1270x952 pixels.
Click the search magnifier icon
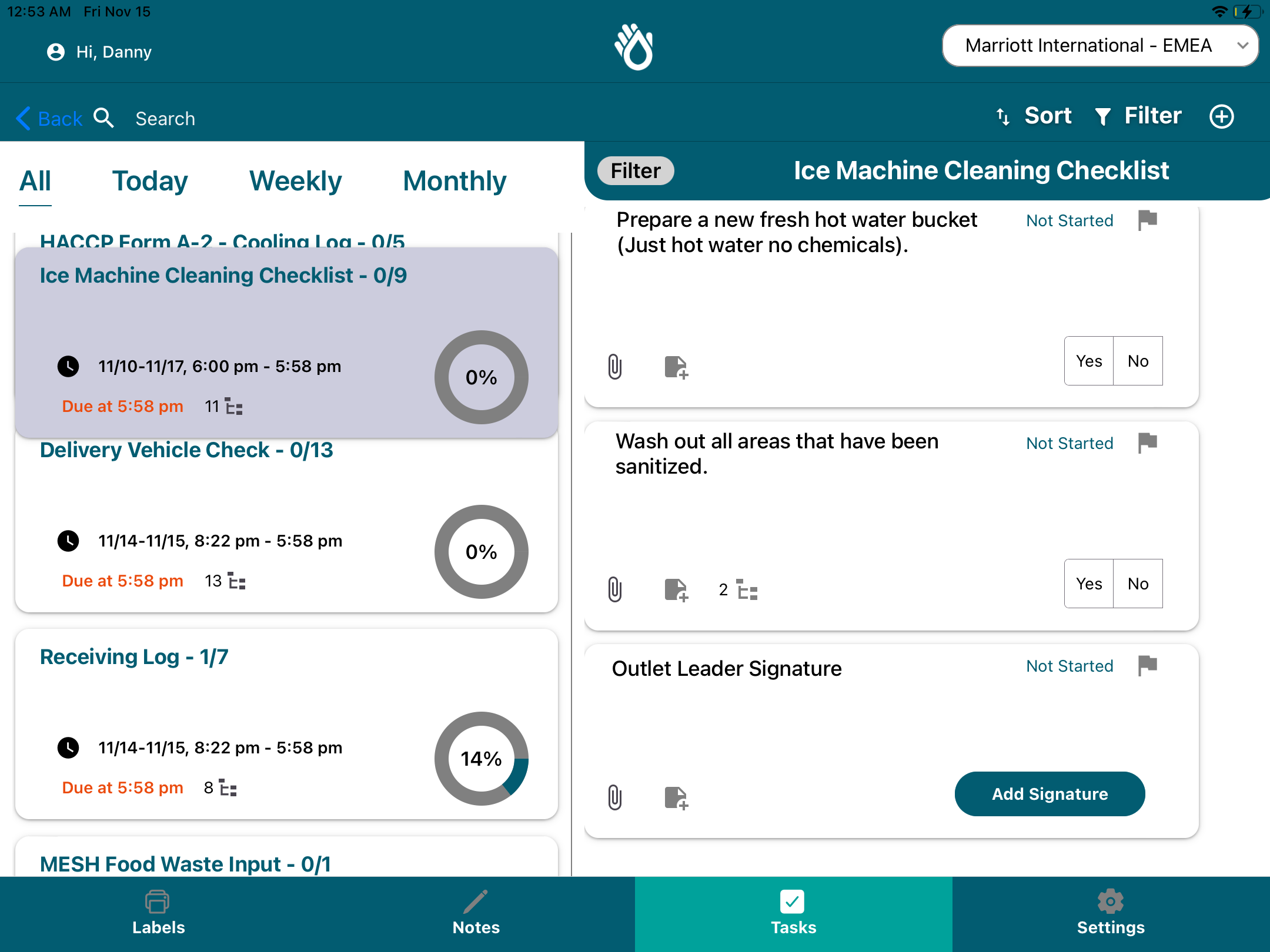(x=103, y=118)
